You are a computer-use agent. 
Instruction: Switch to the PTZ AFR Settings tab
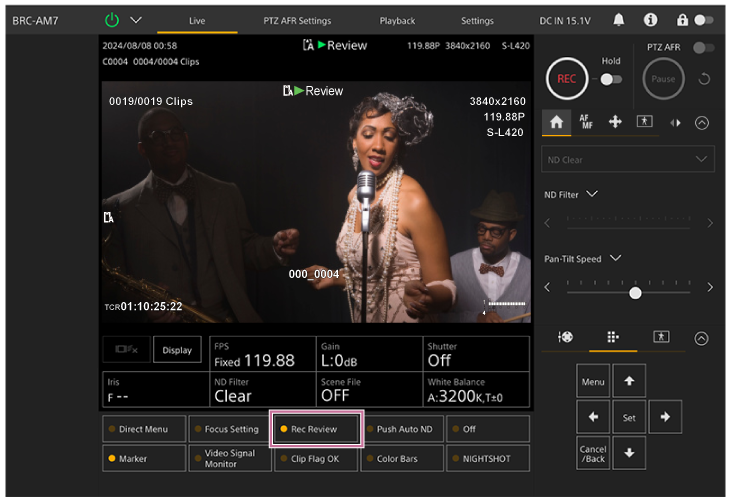click(x=297, y=20)
